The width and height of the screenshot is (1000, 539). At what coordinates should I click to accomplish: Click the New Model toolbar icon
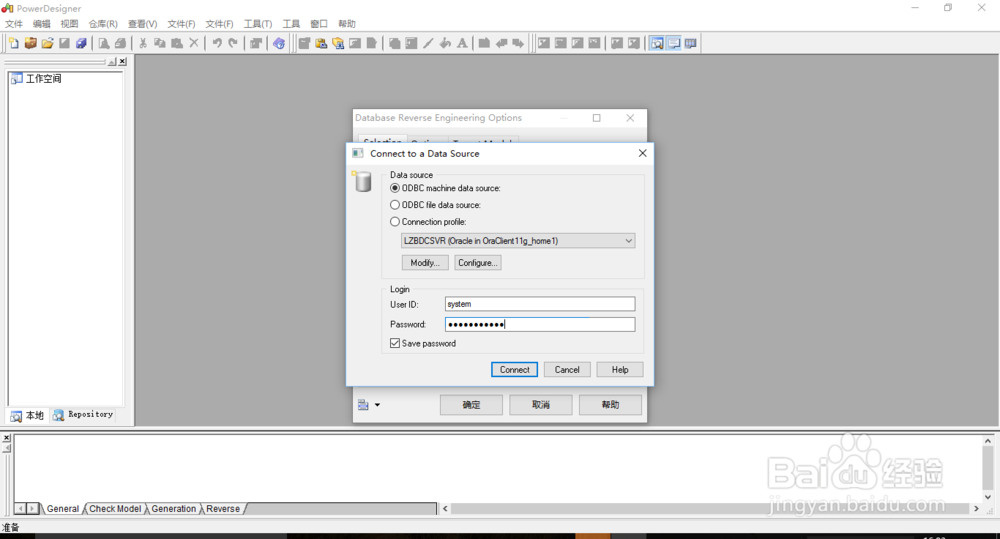13,43
